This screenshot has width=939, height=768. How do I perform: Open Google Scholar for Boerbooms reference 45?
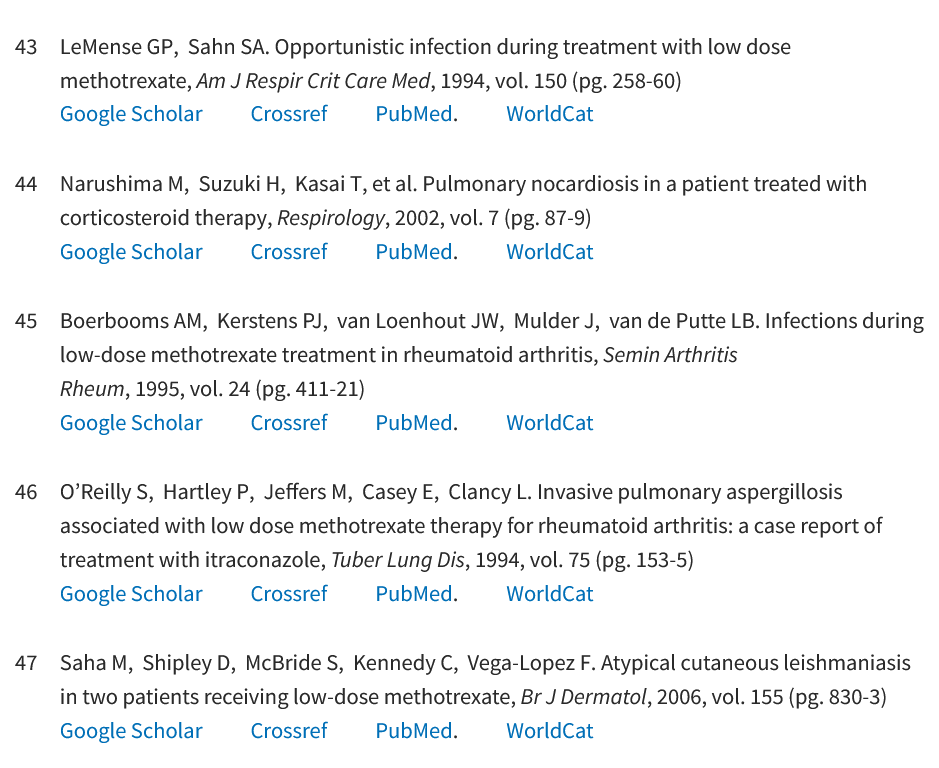pos(131,423)
